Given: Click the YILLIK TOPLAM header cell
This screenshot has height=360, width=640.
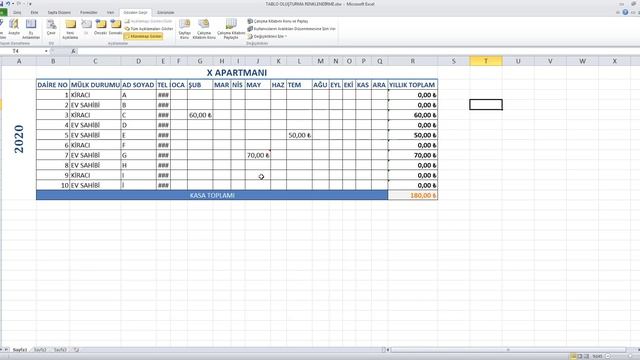Looking at the screenshot, I should (x=413, y=85).
